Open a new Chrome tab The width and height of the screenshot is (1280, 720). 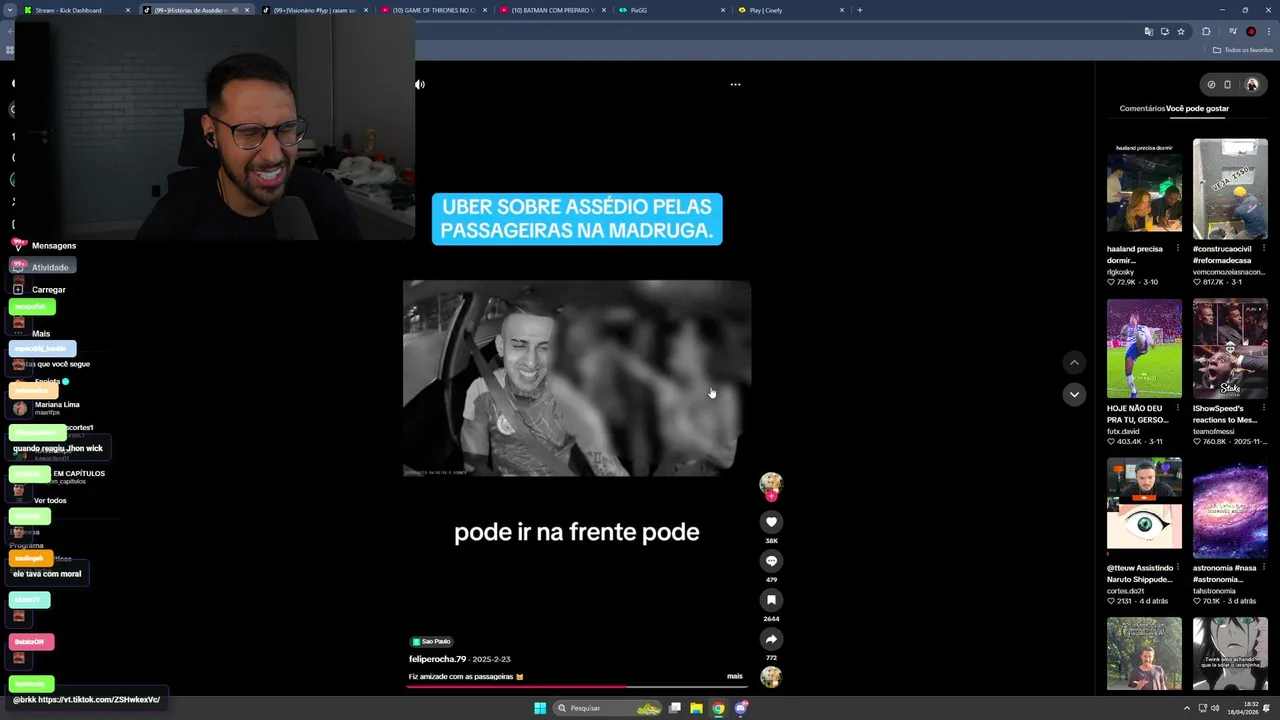pos(859,10)
